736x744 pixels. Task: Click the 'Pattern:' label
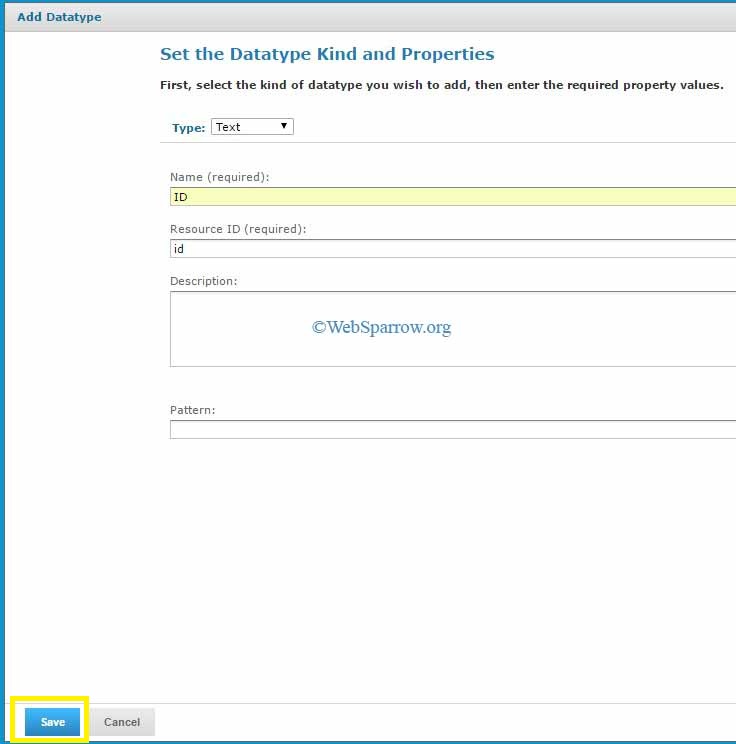(x=193, y=410)
